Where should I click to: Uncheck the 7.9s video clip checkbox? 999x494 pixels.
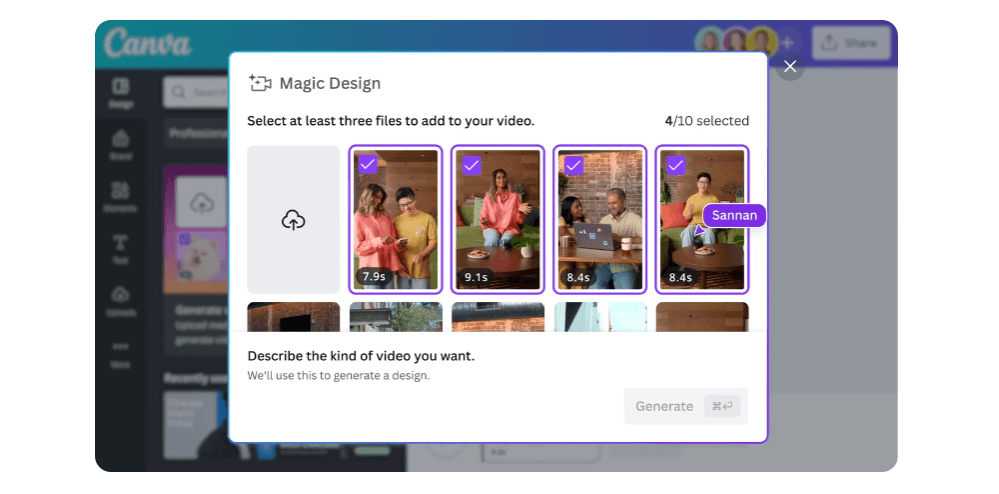(368, 165)
